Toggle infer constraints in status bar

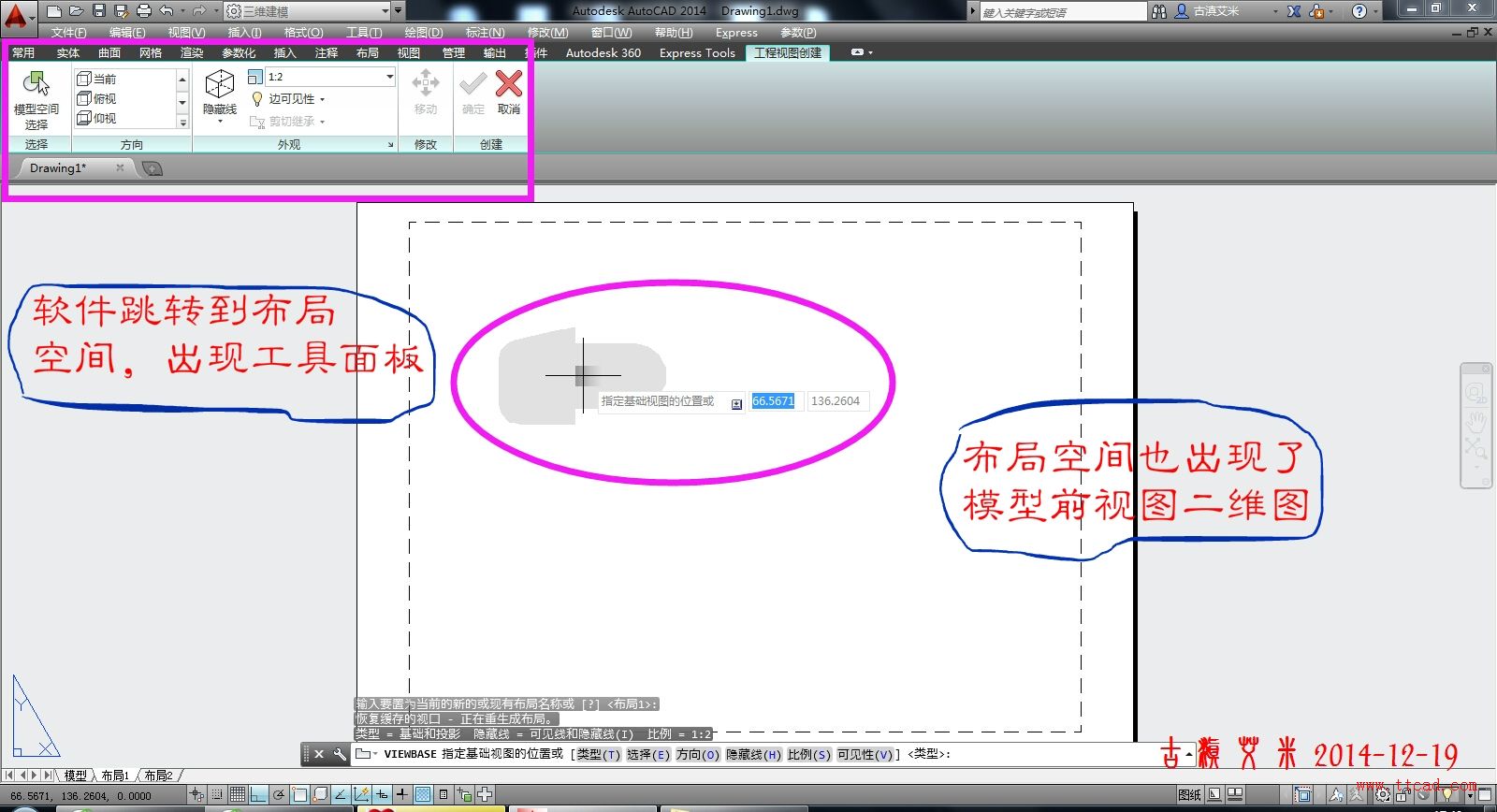point(196,795)
